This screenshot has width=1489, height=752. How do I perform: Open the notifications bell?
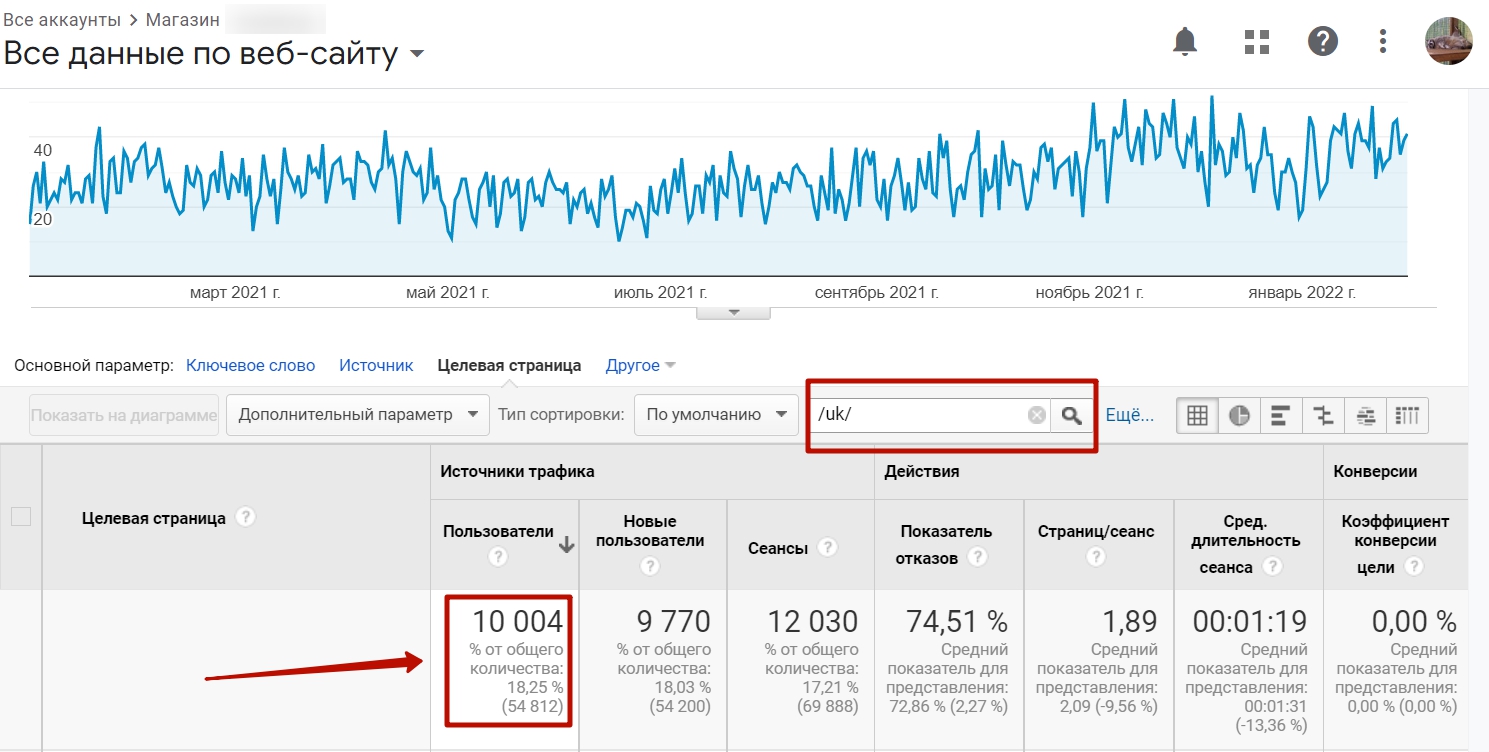[1185, 41]
